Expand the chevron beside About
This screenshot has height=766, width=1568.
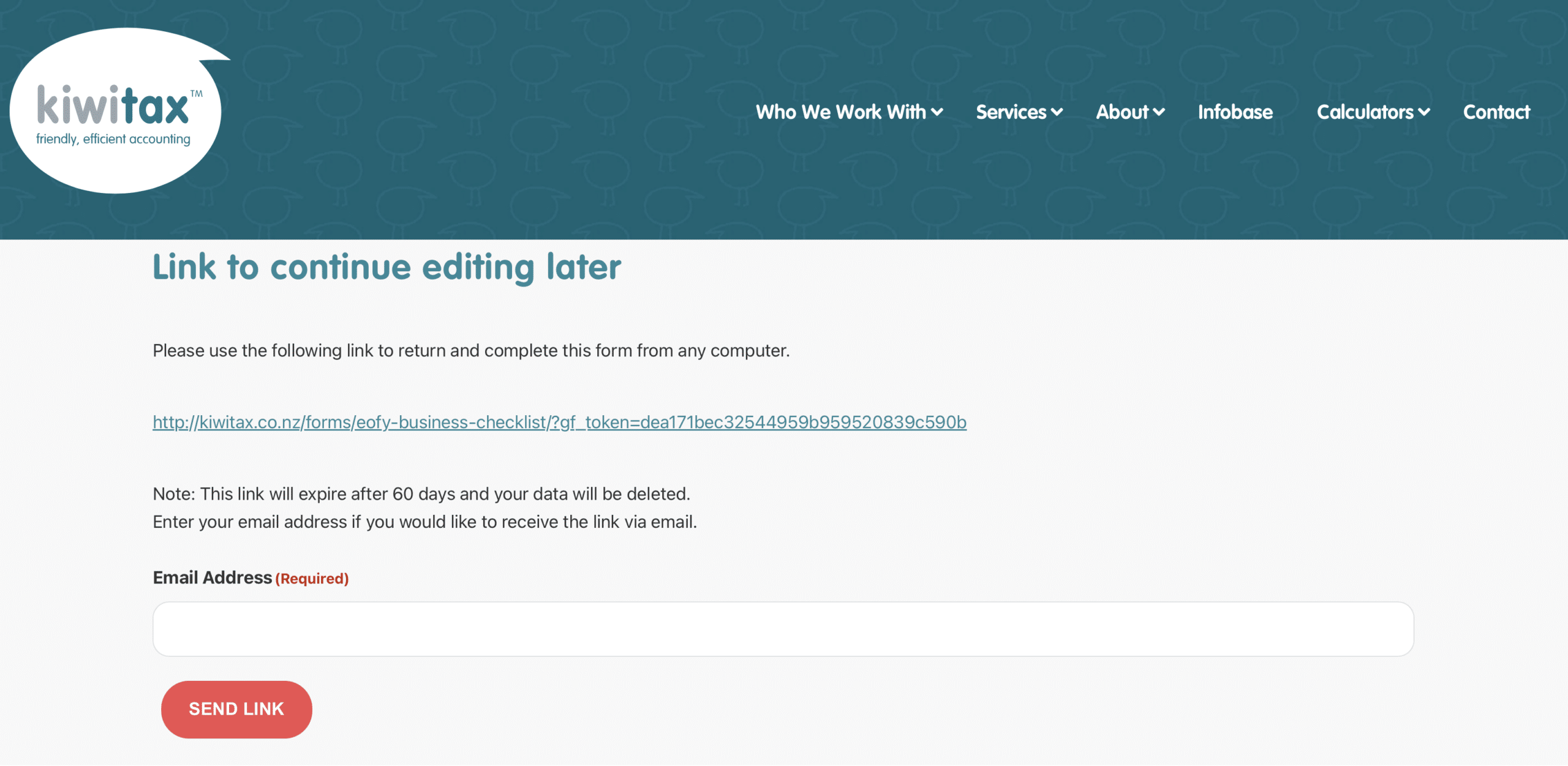pyautogui.click(x=1159, y=113)
